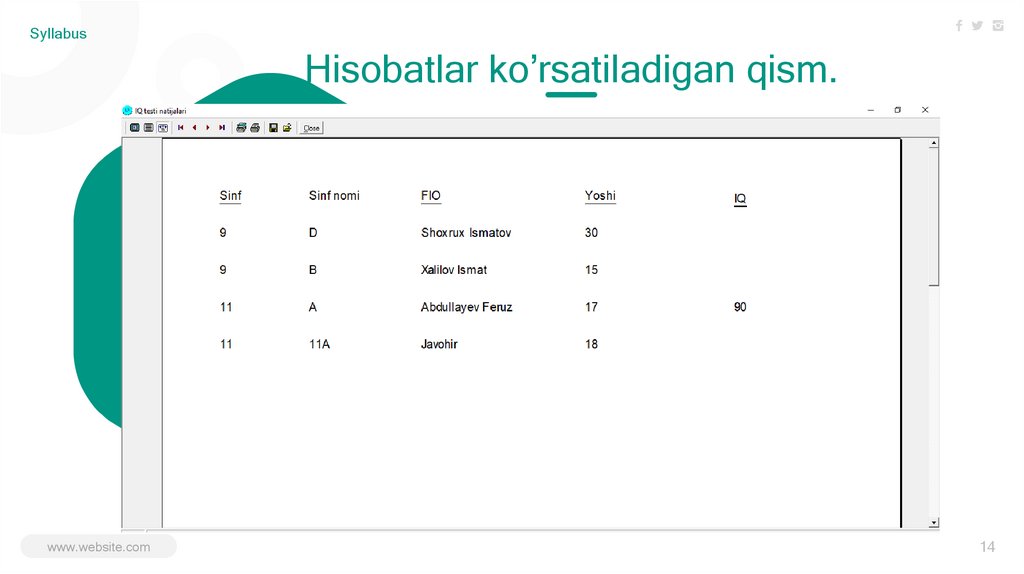Select the zoom to page width icon
Image resolution: width=1024 pixels, height=574 pixels.
(x=163, y=128)
